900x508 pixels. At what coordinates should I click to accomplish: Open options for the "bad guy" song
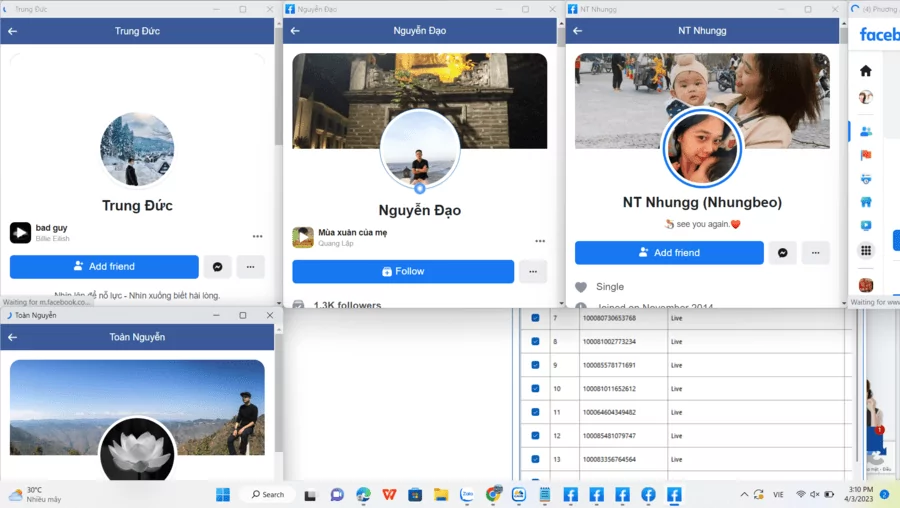257,236
